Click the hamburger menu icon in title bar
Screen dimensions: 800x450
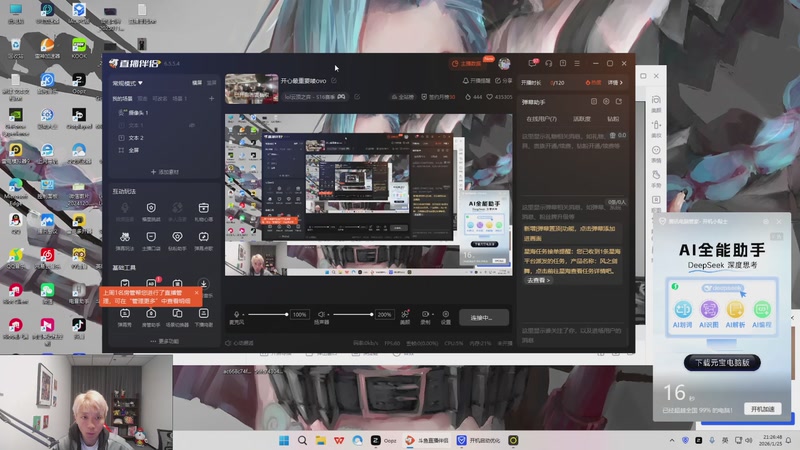coord(577,63)
